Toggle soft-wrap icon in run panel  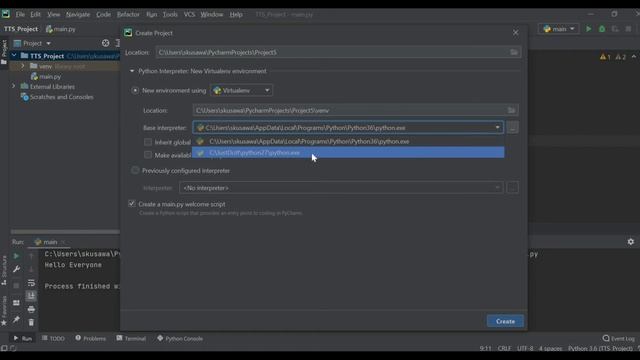click(x=31, y=282)
